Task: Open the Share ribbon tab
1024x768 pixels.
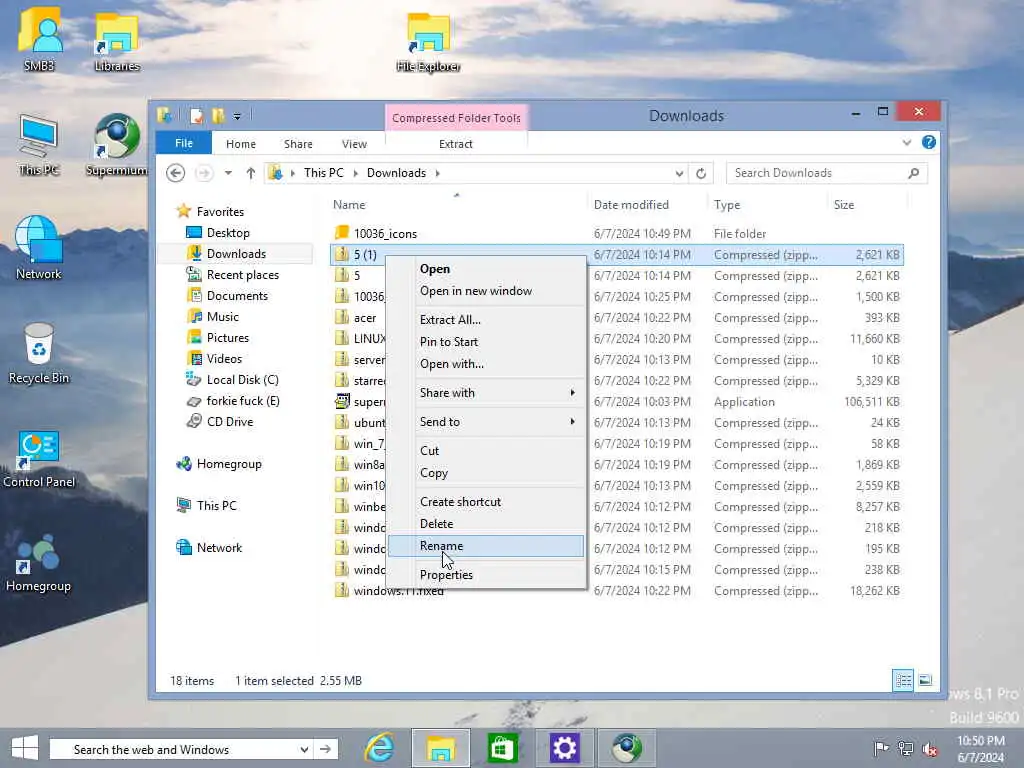Action: [298, 144]
